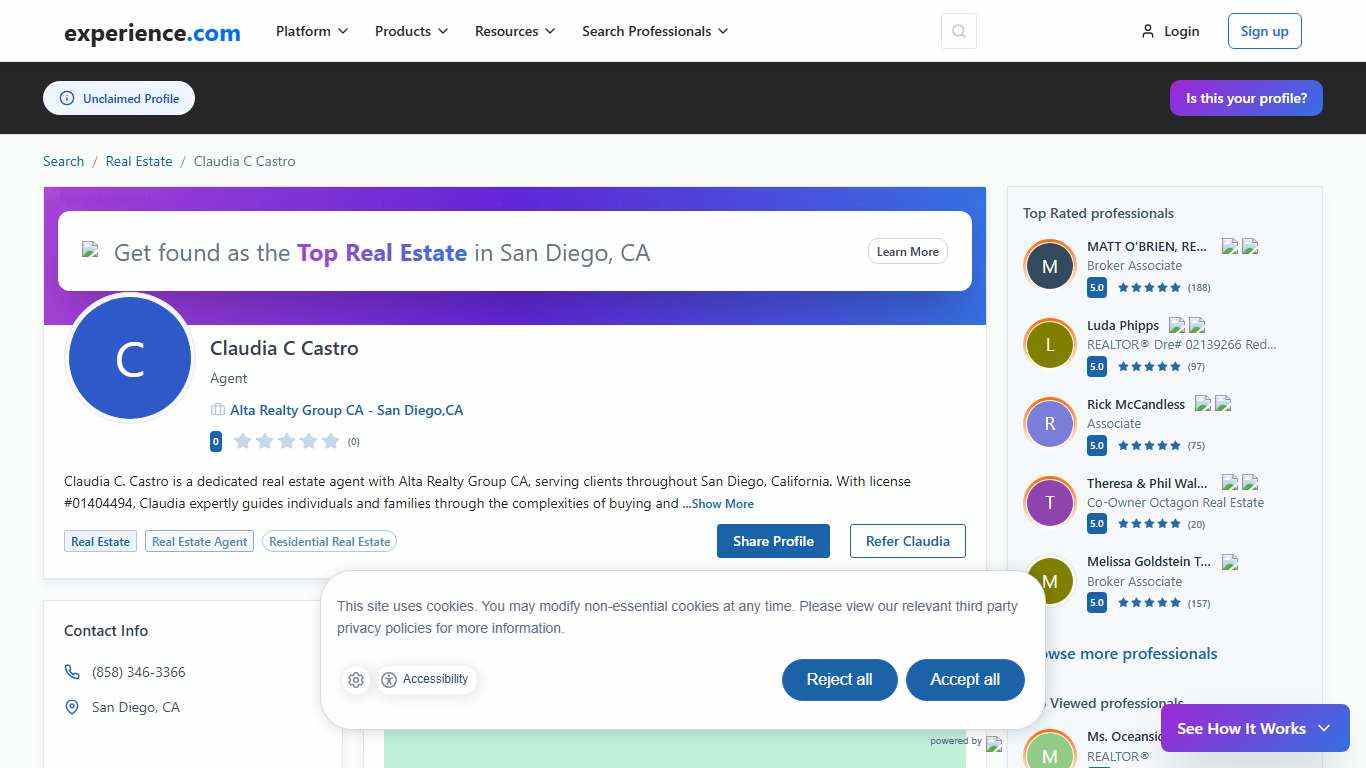Click the Share Profile button
This screenshot has width=1366, height=768.
(773, 541)
